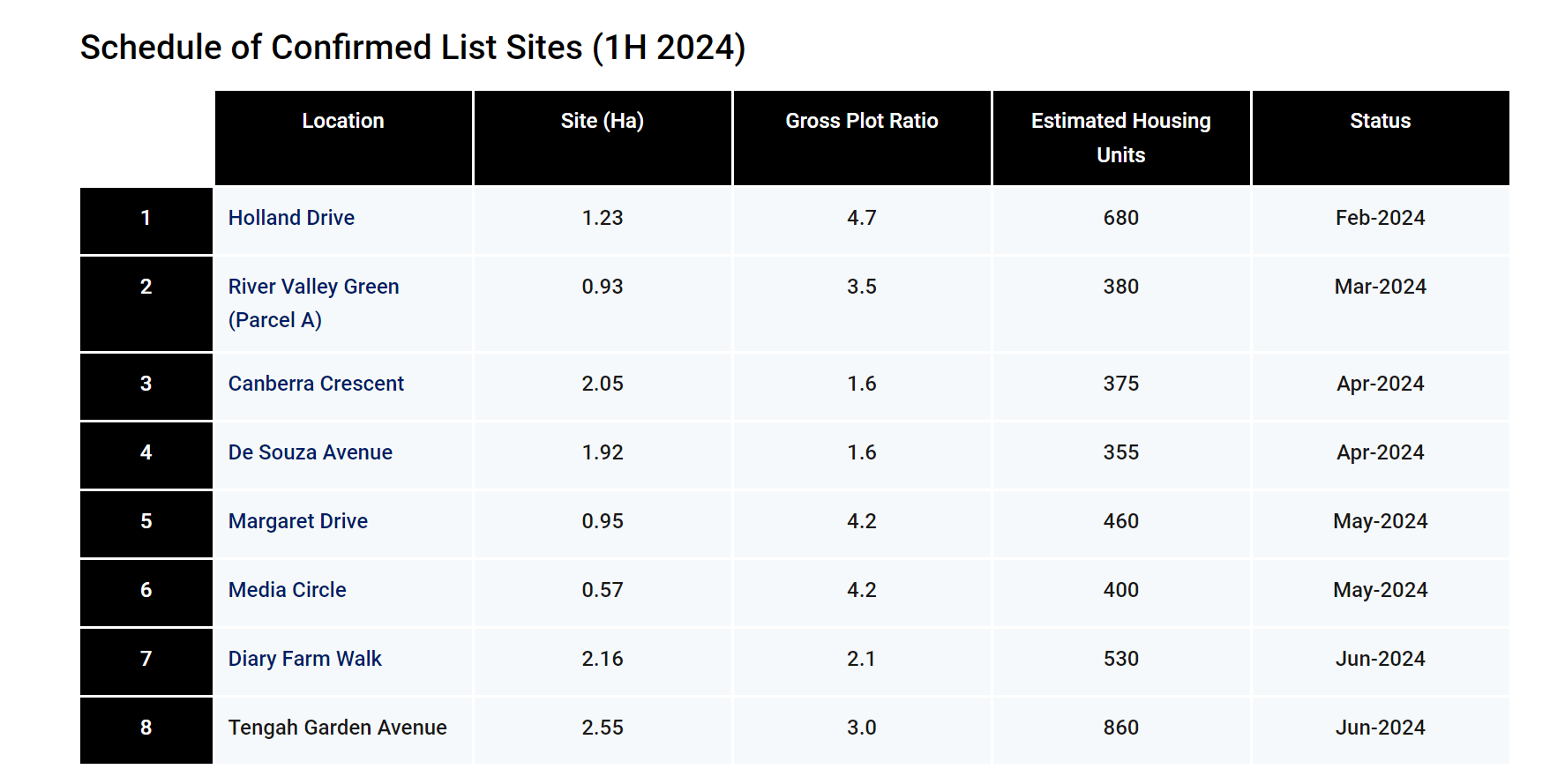The height and width of the screenshot is (784, 1565).
Task: Click the Location column header
Action: 343,138
